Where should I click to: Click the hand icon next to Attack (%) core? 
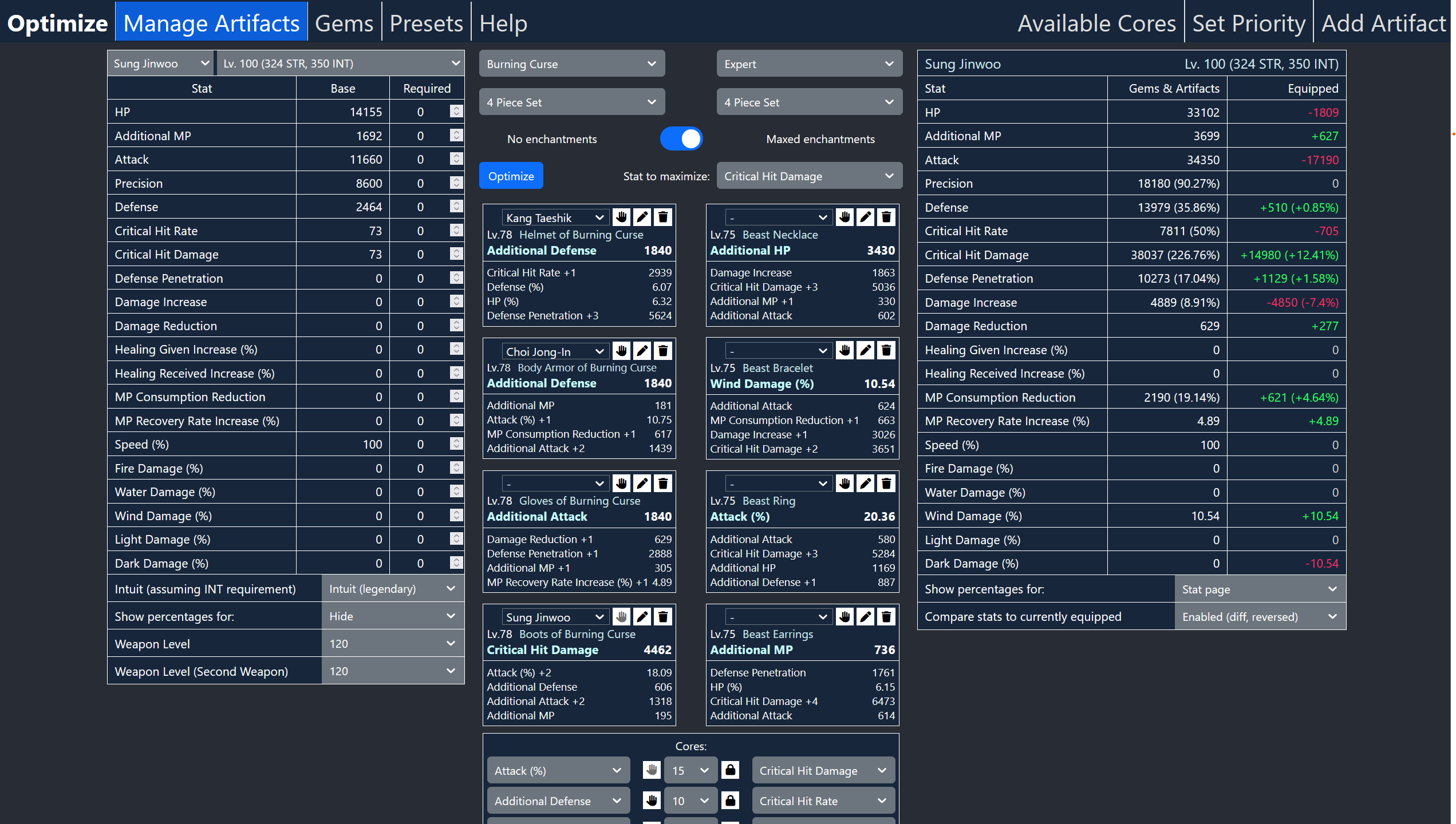(x=651, y=770)
